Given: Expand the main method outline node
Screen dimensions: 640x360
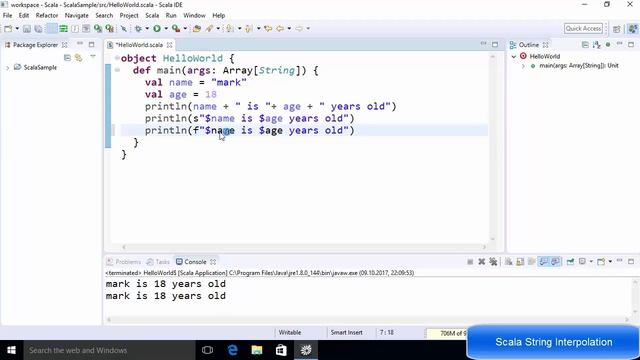Looking at the screenshot, I should (x=523, y=66).
